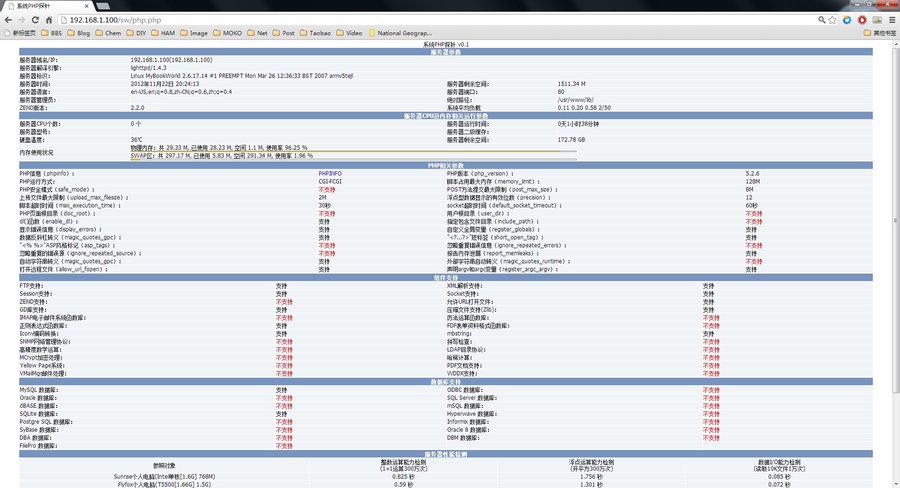Click the ODBC database support status
Image resolution: width=900 pixels, height=488 pixels.
711,390
